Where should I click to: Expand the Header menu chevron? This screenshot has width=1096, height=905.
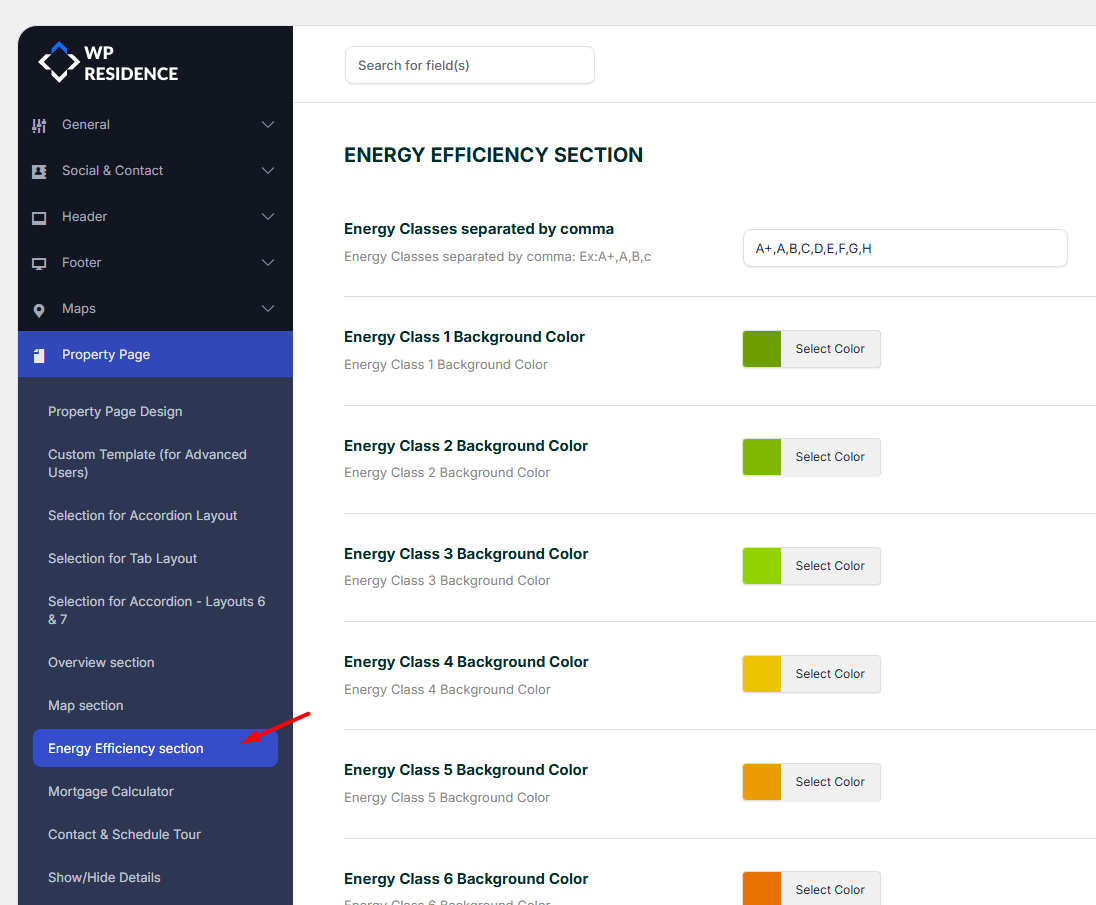[x=268, y=217]
